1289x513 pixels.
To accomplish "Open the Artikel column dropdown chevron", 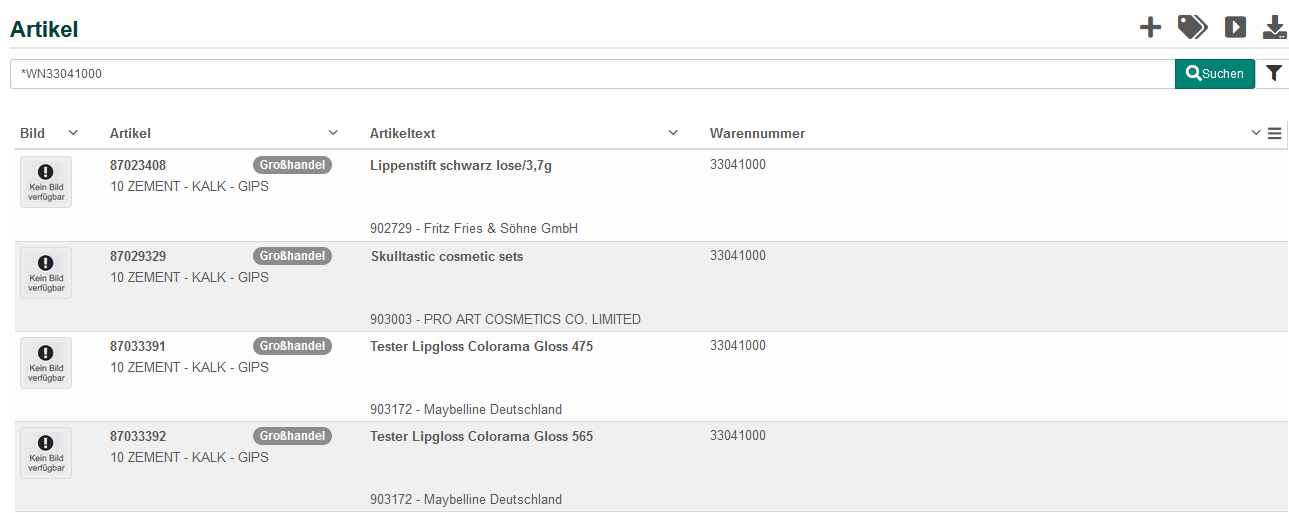I will point(333,133).
